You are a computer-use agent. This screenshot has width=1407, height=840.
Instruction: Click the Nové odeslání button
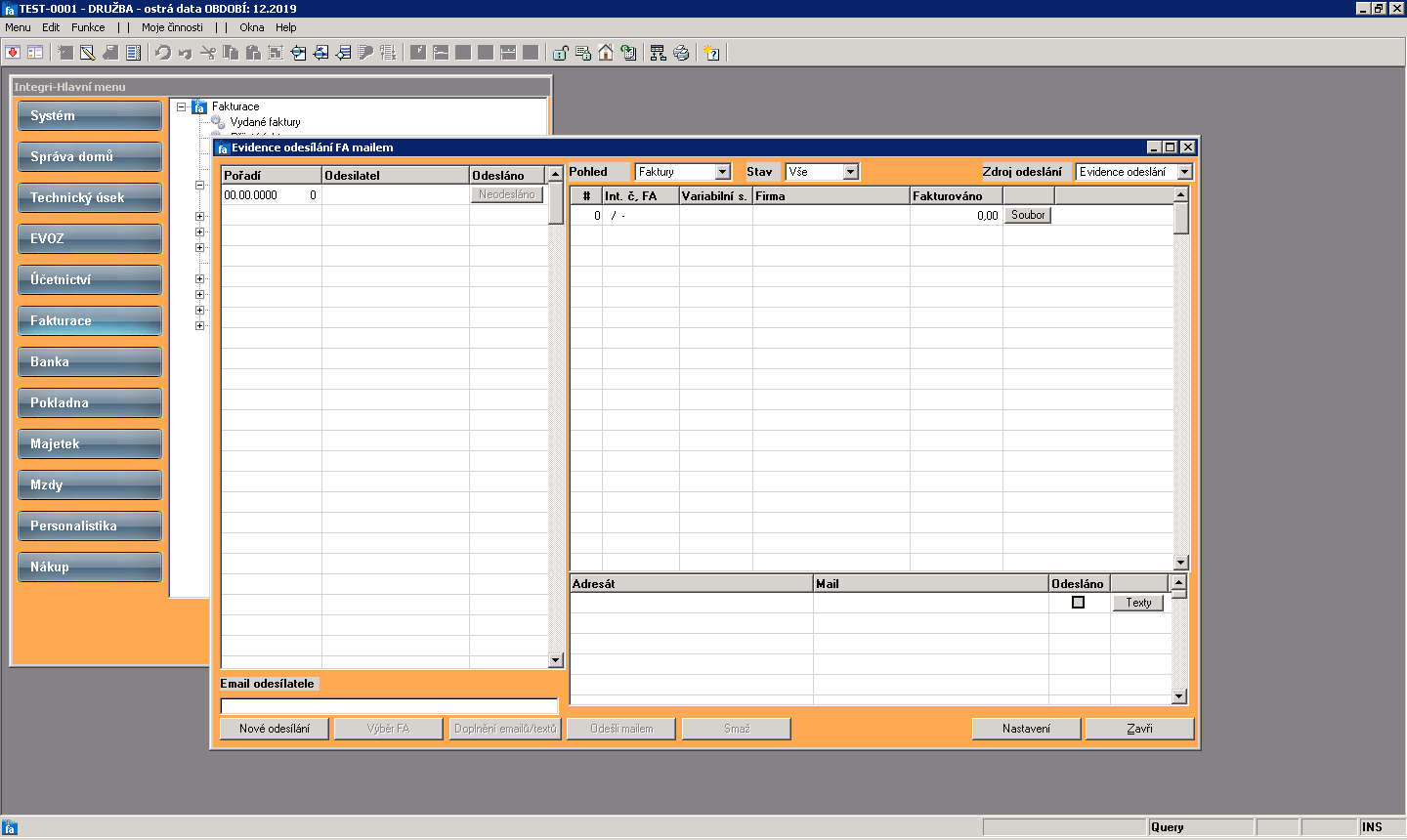coord(275,729)
